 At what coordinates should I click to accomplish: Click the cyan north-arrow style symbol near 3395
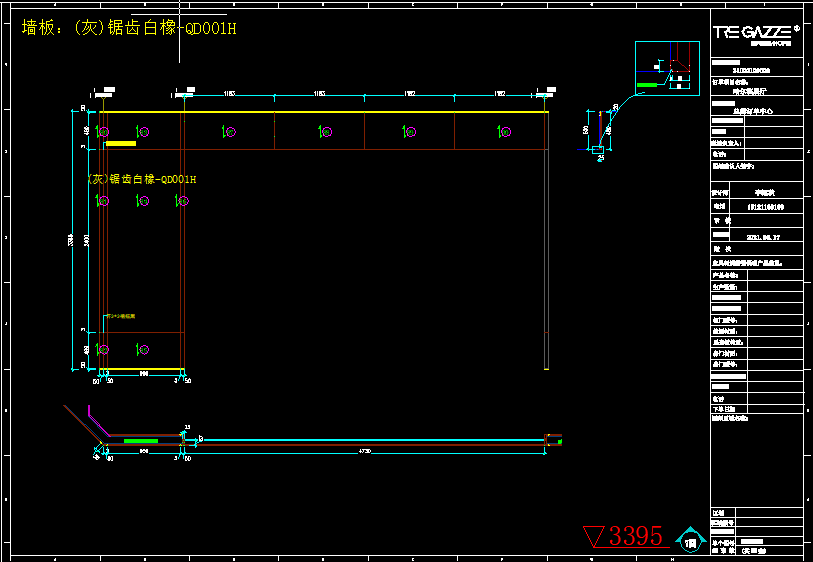(689, 539)
